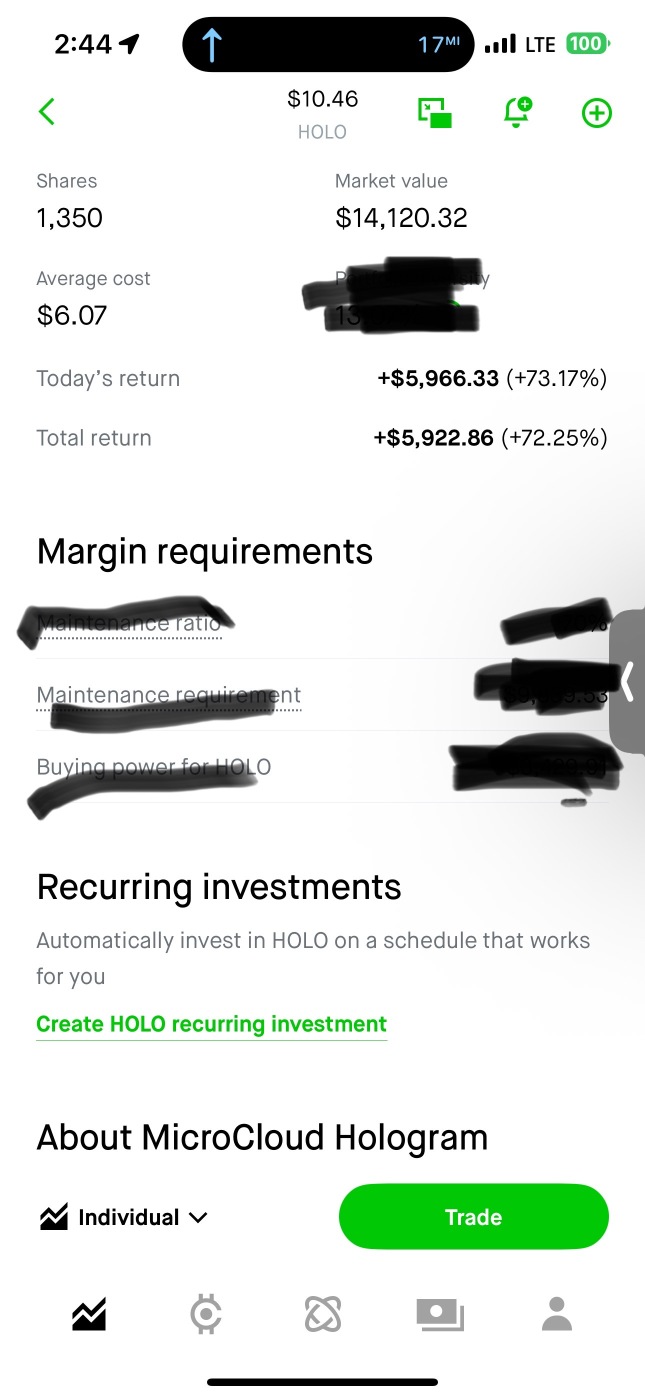Open the cash card tab icon
The width and height of the screenshot is (645, 1398).
click(440, 1314)
